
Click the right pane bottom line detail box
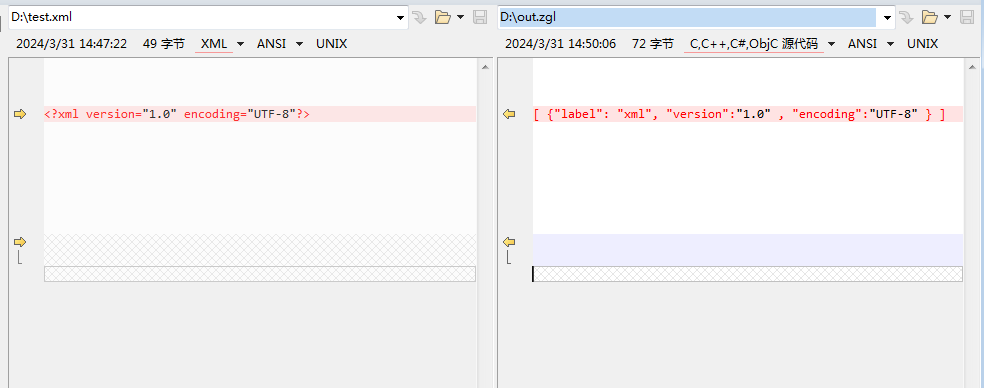[747, 274]
